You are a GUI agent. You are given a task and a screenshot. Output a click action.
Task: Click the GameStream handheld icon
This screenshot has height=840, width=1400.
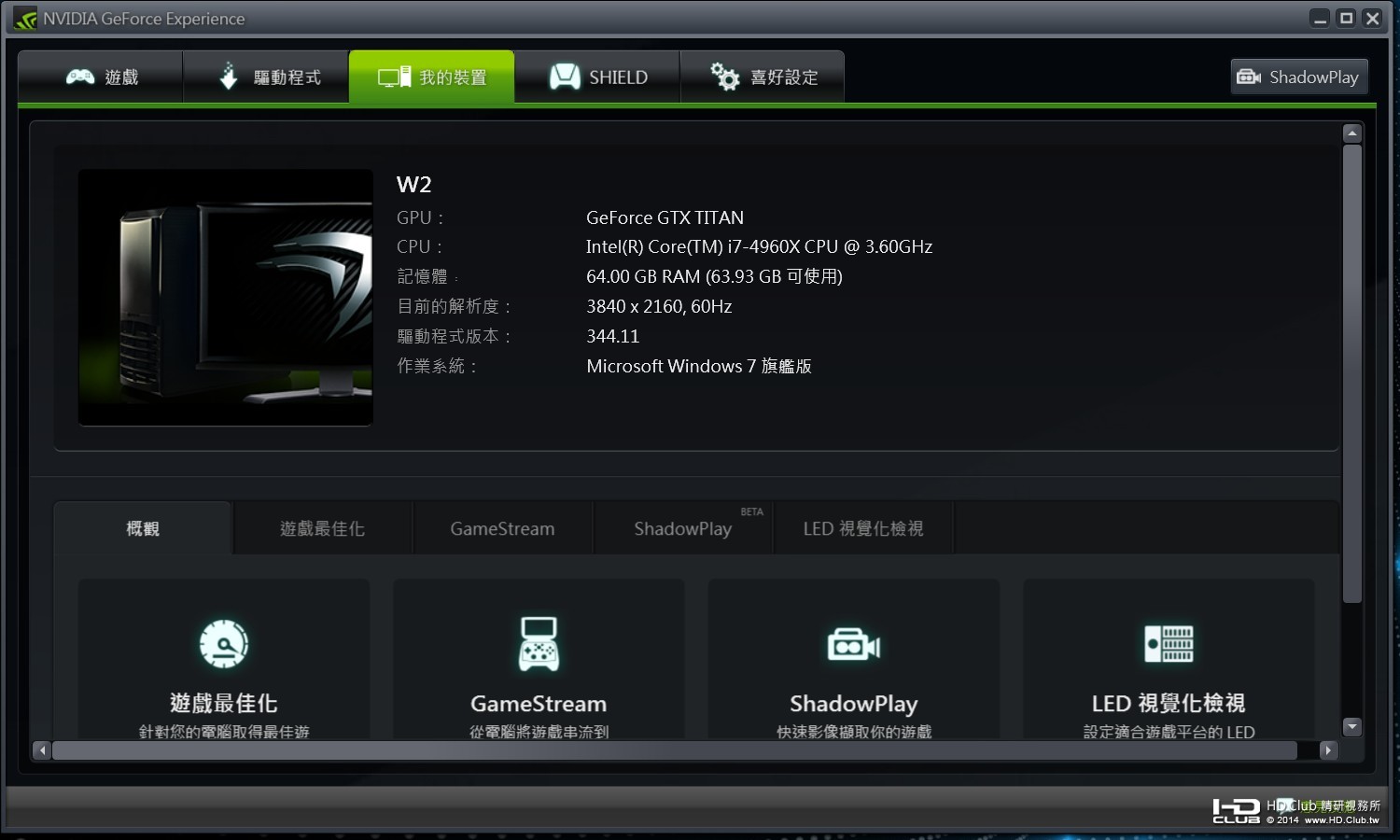point(539,644)
